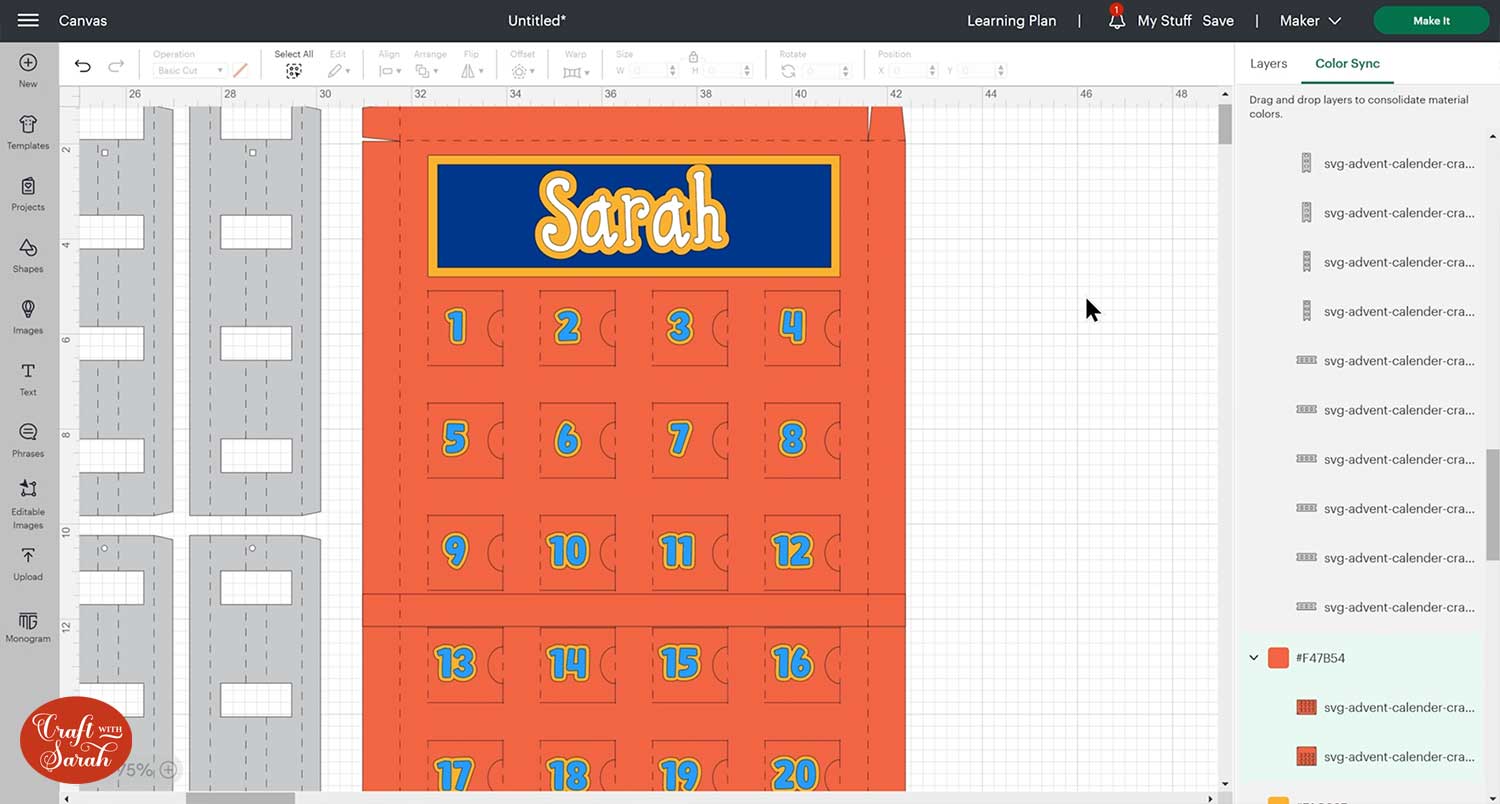This screenshot has height=804, width=1500.
Task: Open the Maker machine selector
Action: pyautogui.click(x=1310, y=20)
